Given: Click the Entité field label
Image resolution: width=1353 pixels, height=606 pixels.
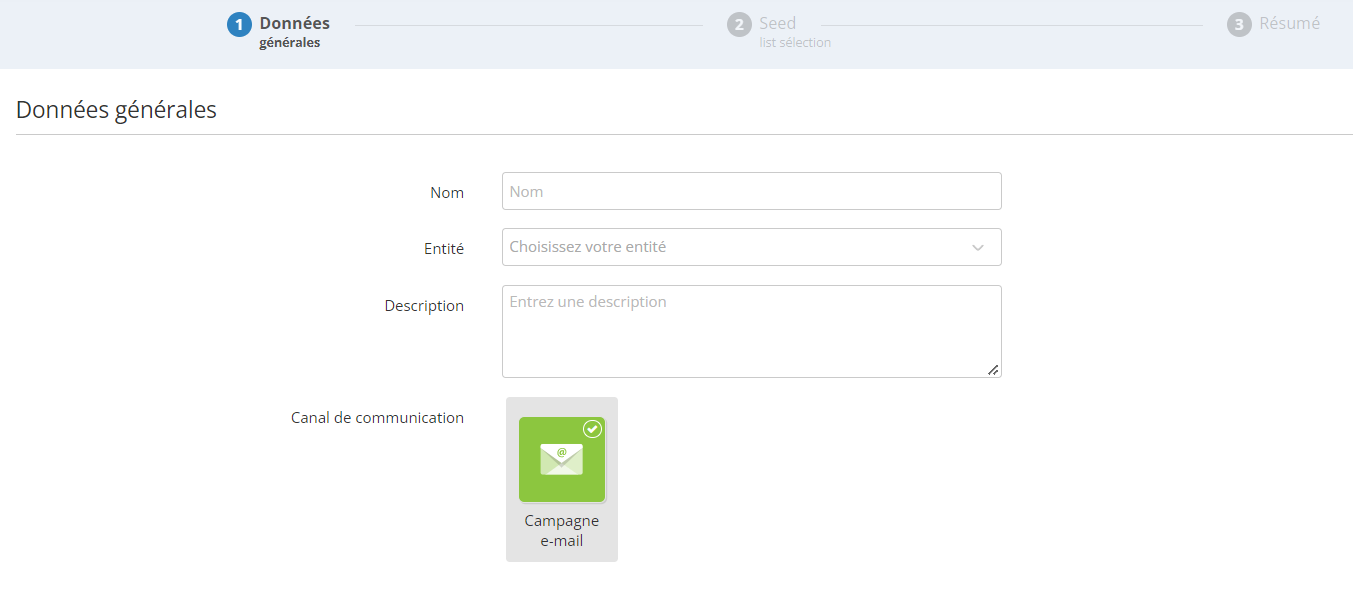Looking at the screenshot, I should point(444,249).
